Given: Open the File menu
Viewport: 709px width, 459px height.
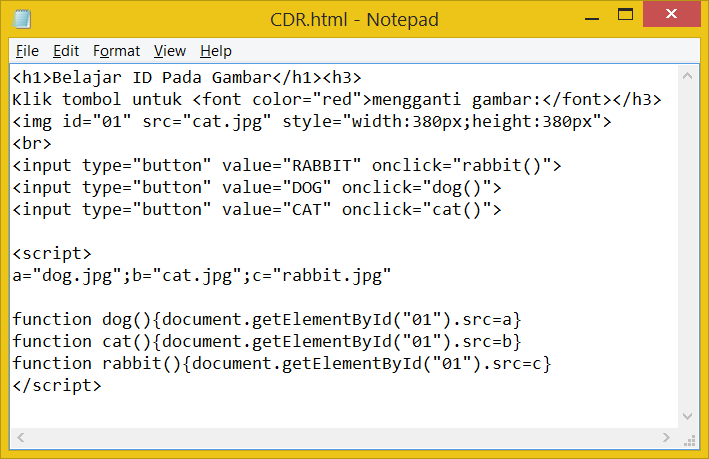Looking at the screenshot, I should point(27,51).
